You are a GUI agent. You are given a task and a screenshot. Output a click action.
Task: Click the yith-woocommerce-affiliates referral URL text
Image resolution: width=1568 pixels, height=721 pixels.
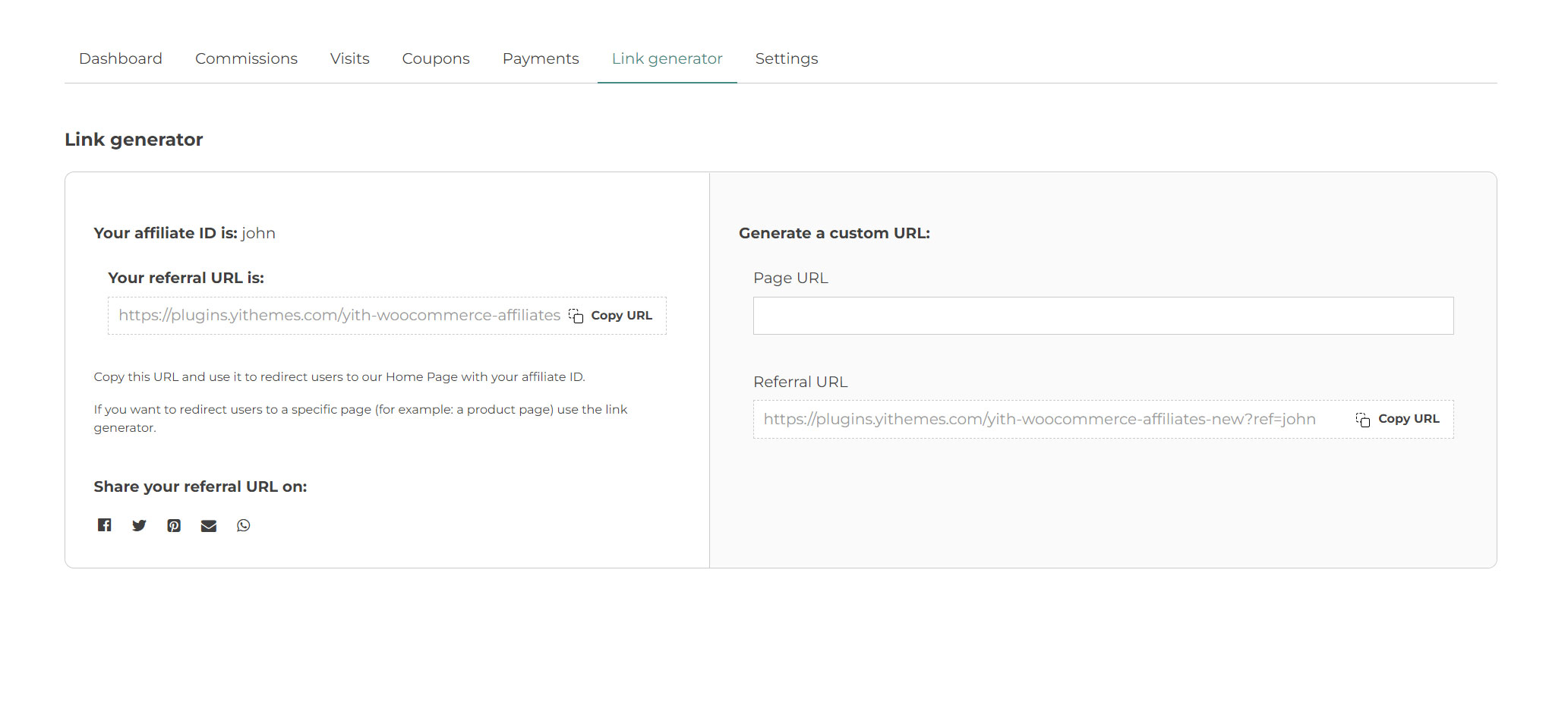pos(339,316)
